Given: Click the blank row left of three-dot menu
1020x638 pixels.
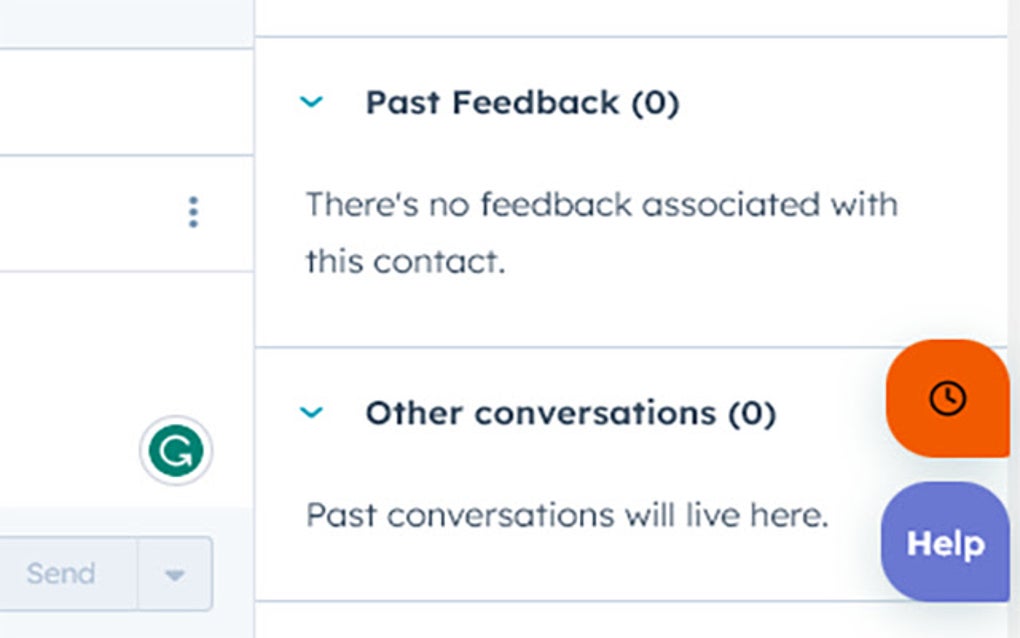Looking at the screenshot, I should pyautogui.click(x=80, y=212).
